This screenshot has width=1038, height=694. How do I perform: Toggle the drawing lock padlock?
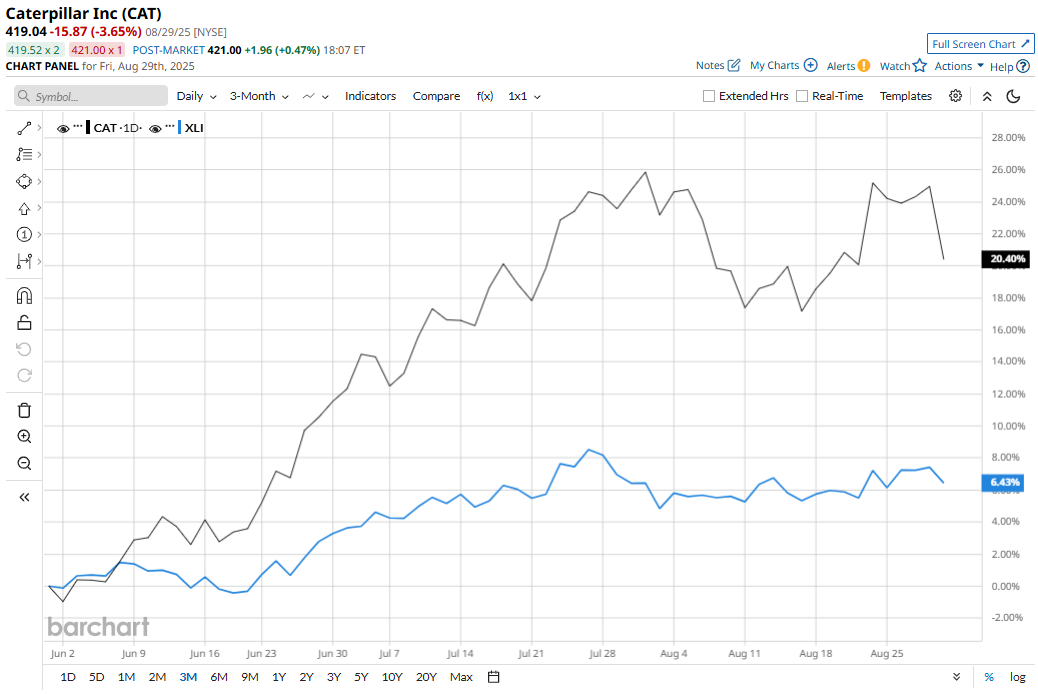click(x=24, y=322)
